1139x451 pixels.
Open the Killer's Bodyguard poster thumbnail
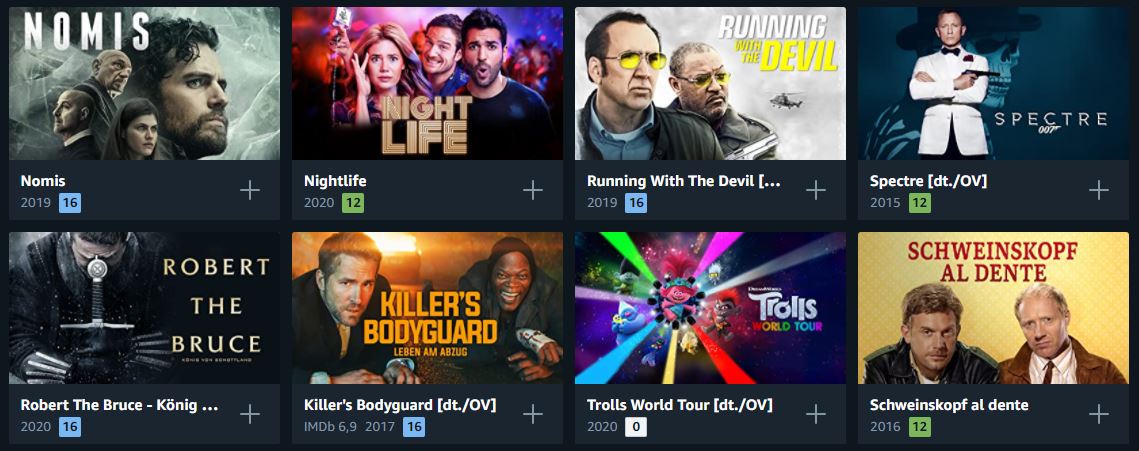click(427, 308)
